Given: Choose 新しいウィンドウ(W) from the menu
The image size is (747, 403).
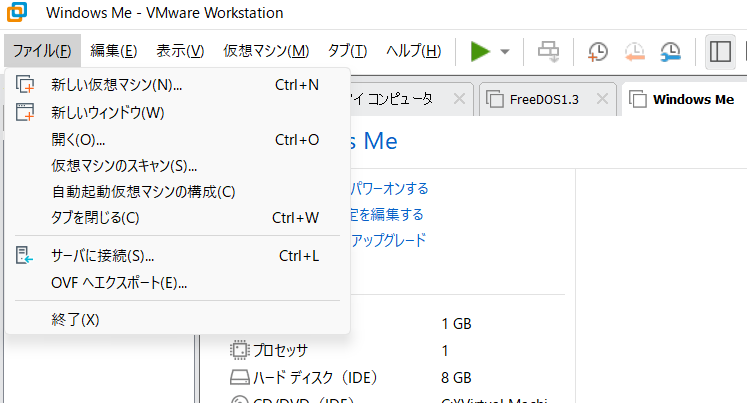Looking at the screenshot, I should 107,112.
